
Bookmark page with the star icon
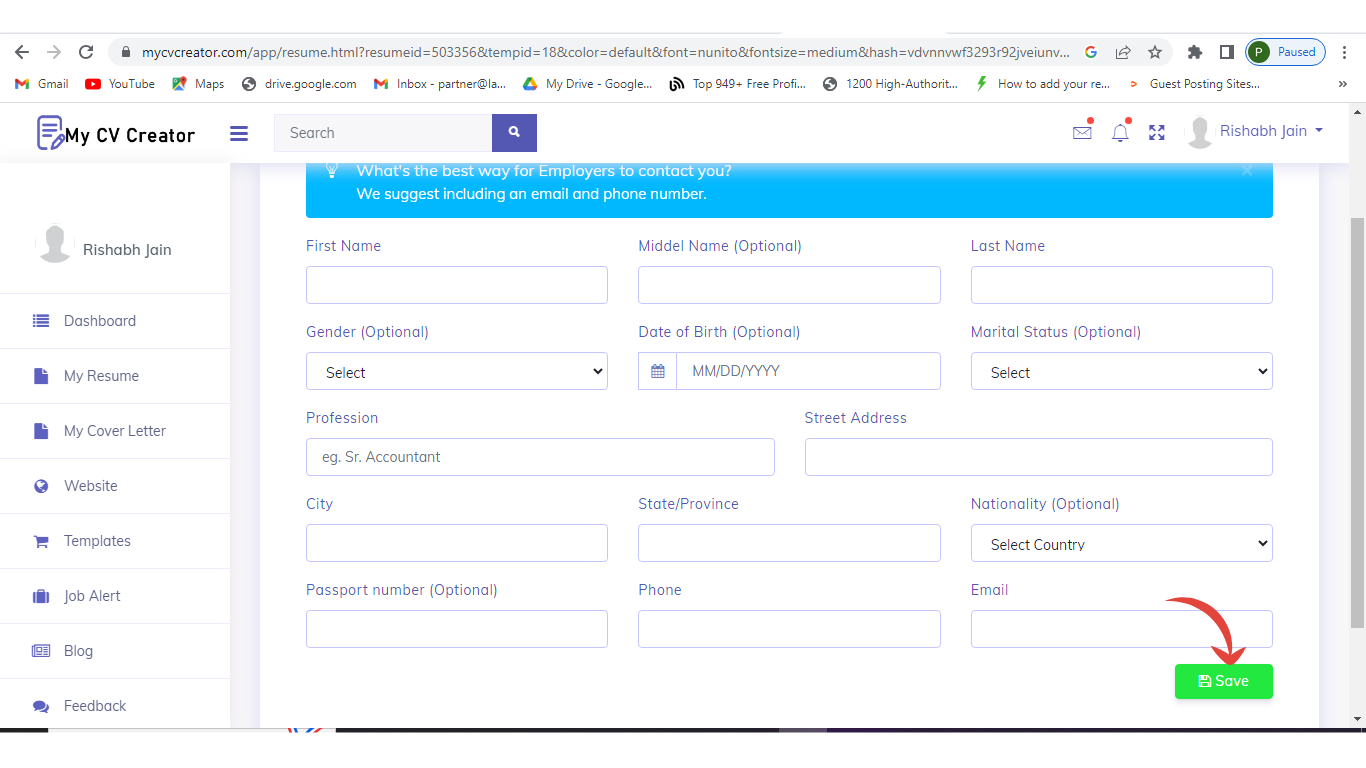1155,52
